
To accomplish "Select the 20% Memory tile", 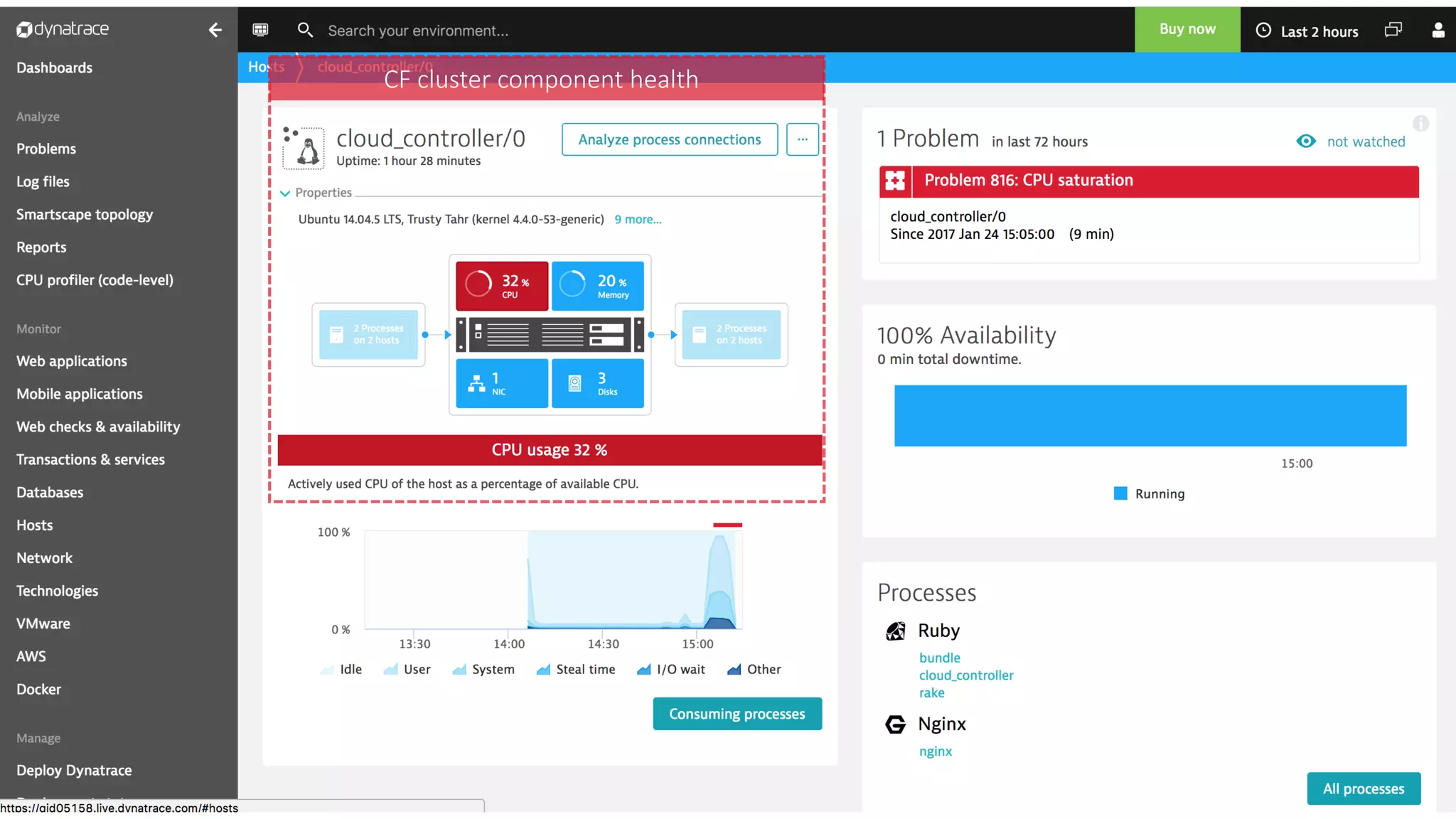I will pos(598,286).
